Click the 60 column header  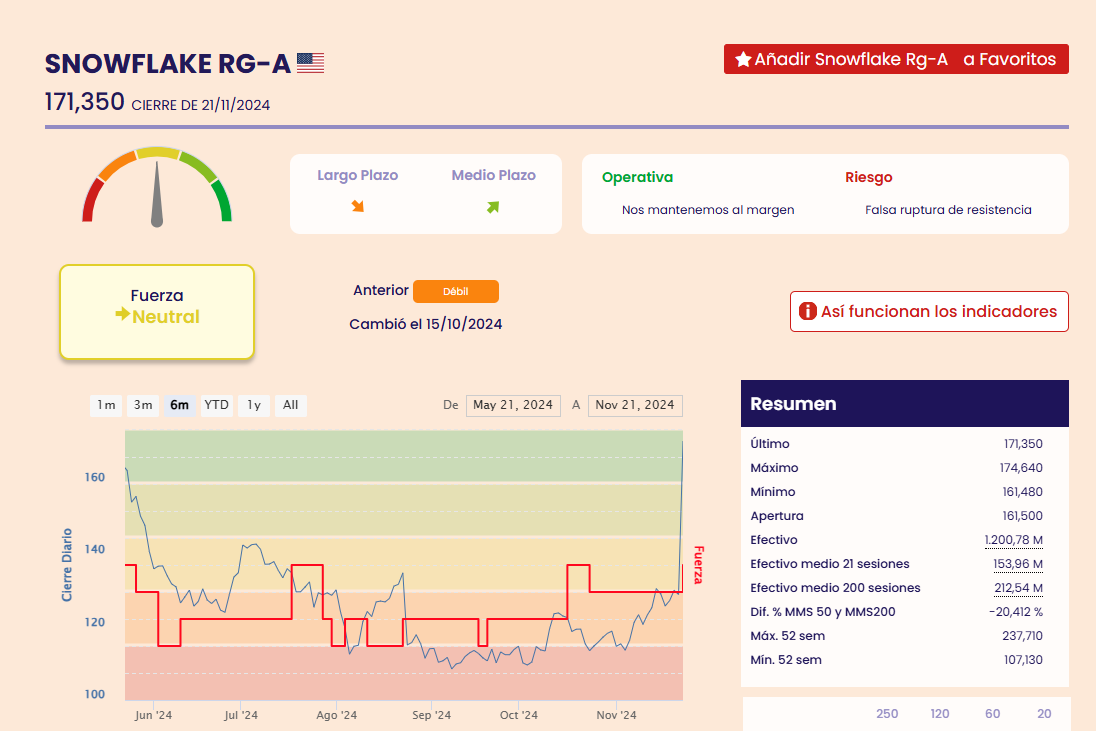pos(993,714)
